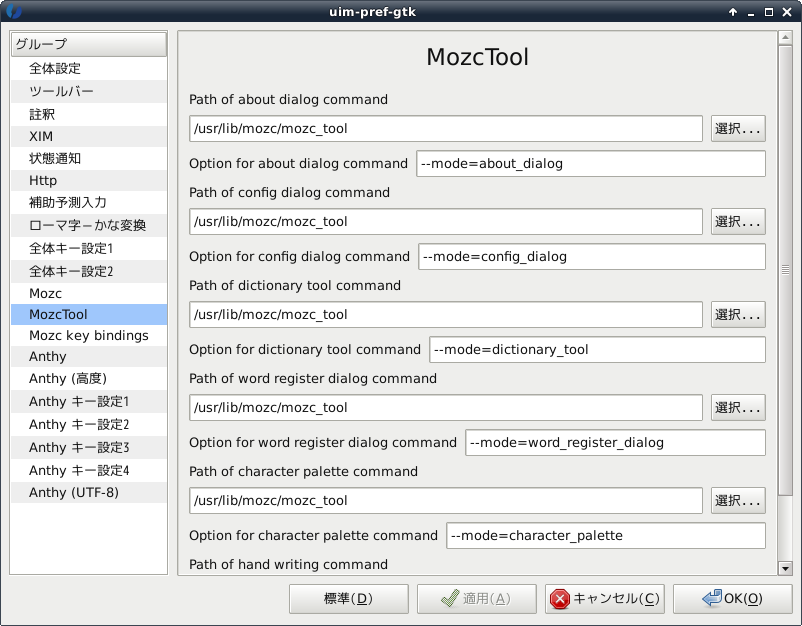Viewport: 802px width, 626px height.
Task: Click the --mode=config_dialog option field
Action: (592, 257)
